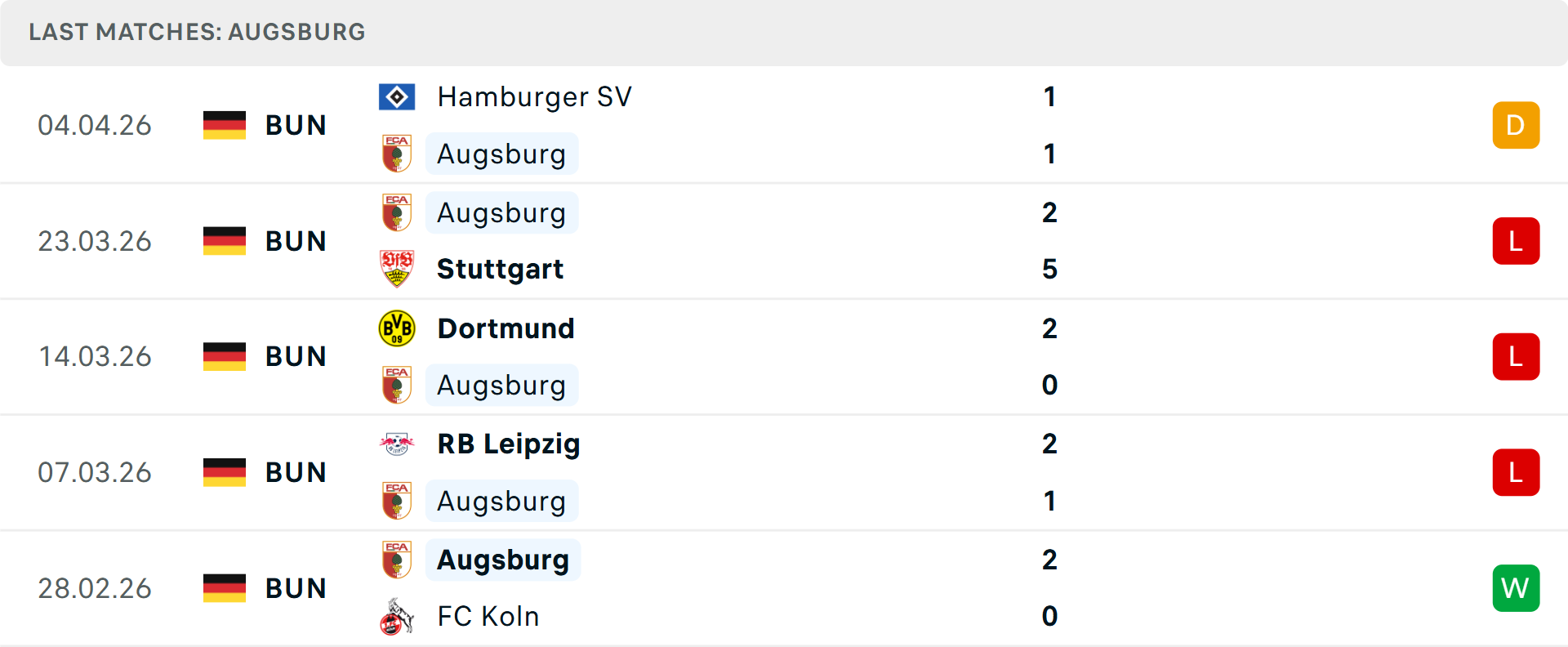Open the Augsburg team name link
This screenshot has height=647, width=1568.
coord(501,154)
